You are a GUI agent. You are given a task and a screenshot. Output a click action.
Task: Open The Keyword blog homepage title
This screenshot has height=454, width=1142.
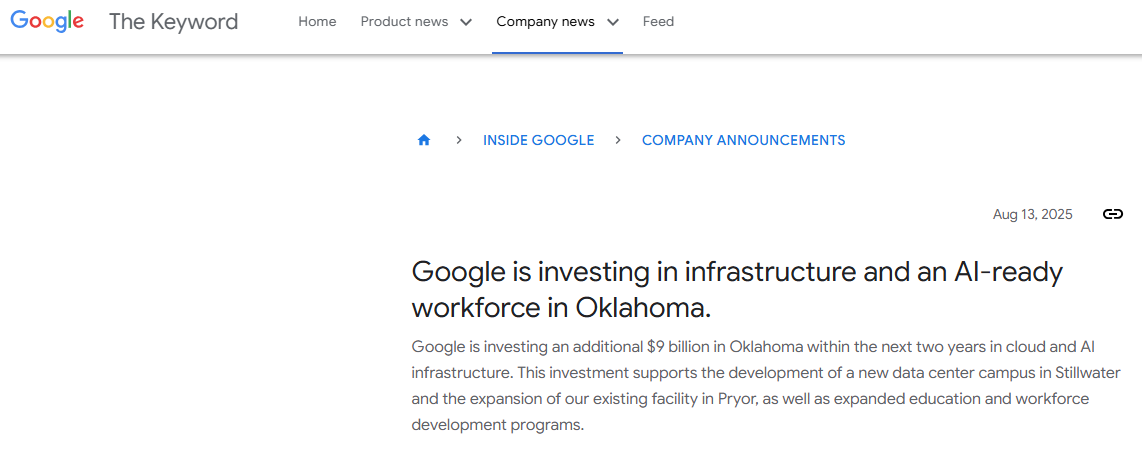173,21
